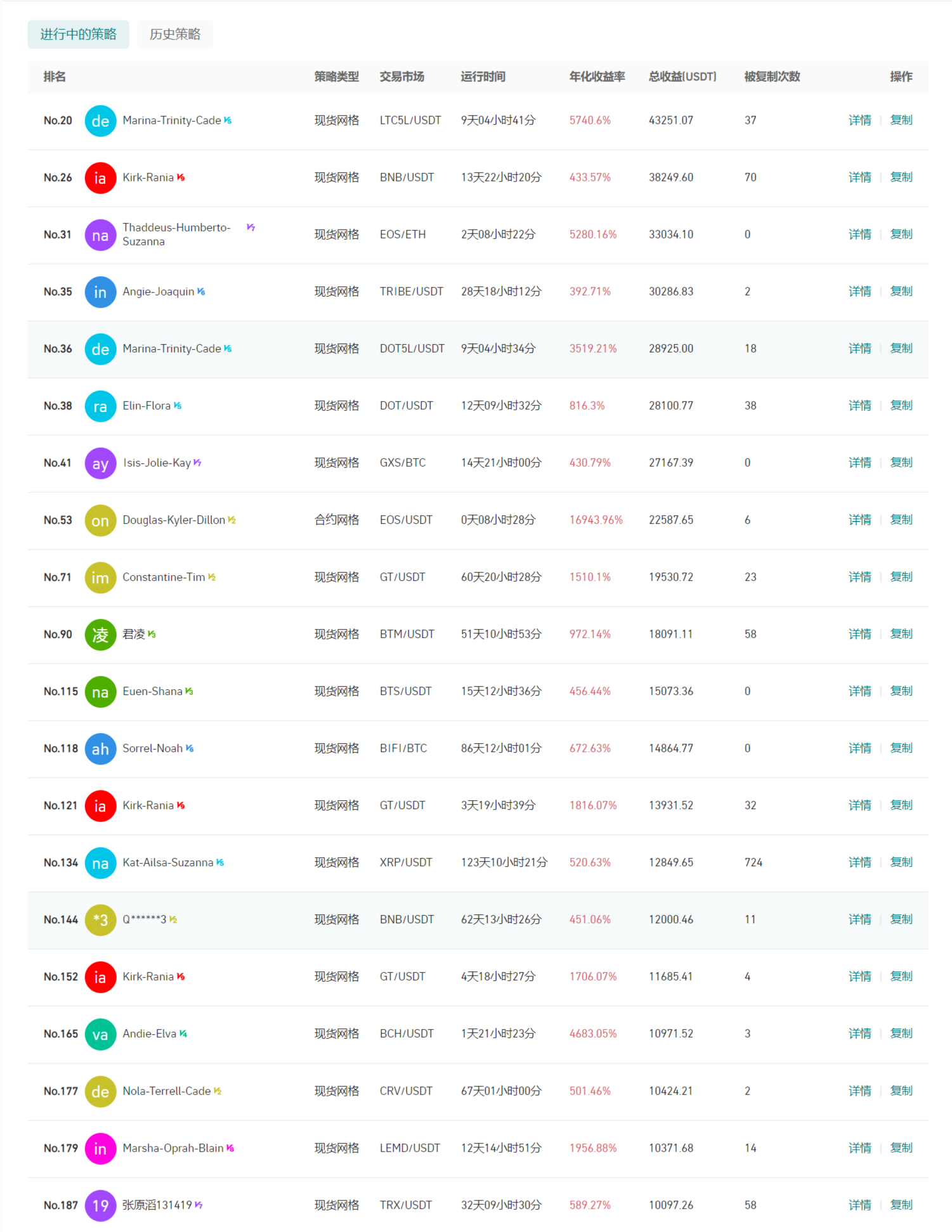Click the 'de' avatar in No.36 row
This screenshot has height=1232, width=952.
click(100, 349)
